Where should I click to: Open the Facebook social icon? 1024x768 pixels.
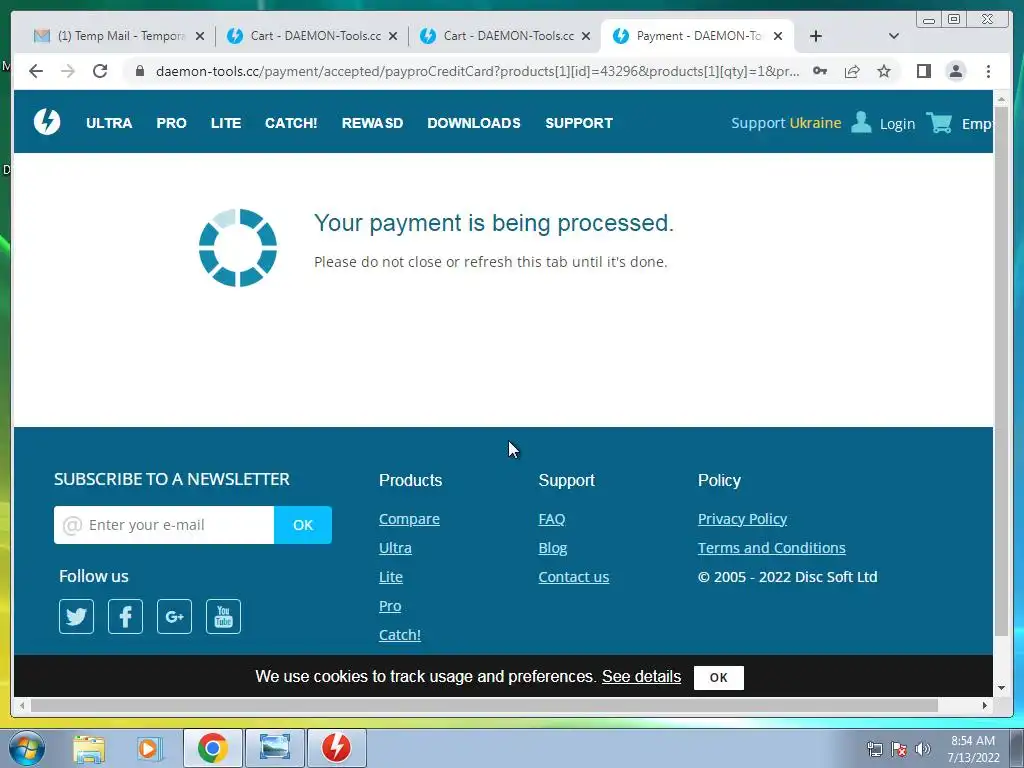[125, 616]
